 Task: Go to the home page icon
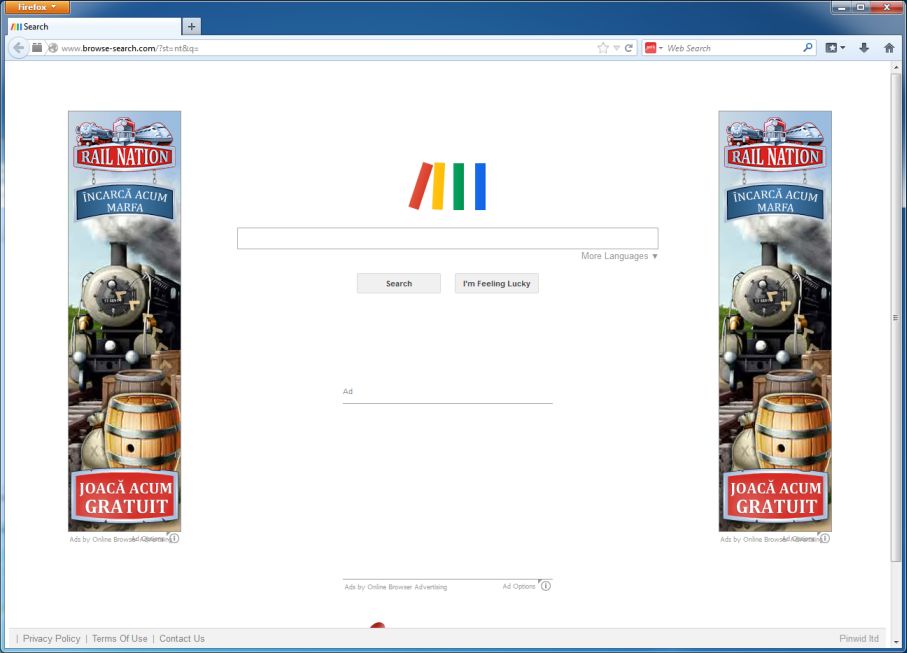point(889,48)
